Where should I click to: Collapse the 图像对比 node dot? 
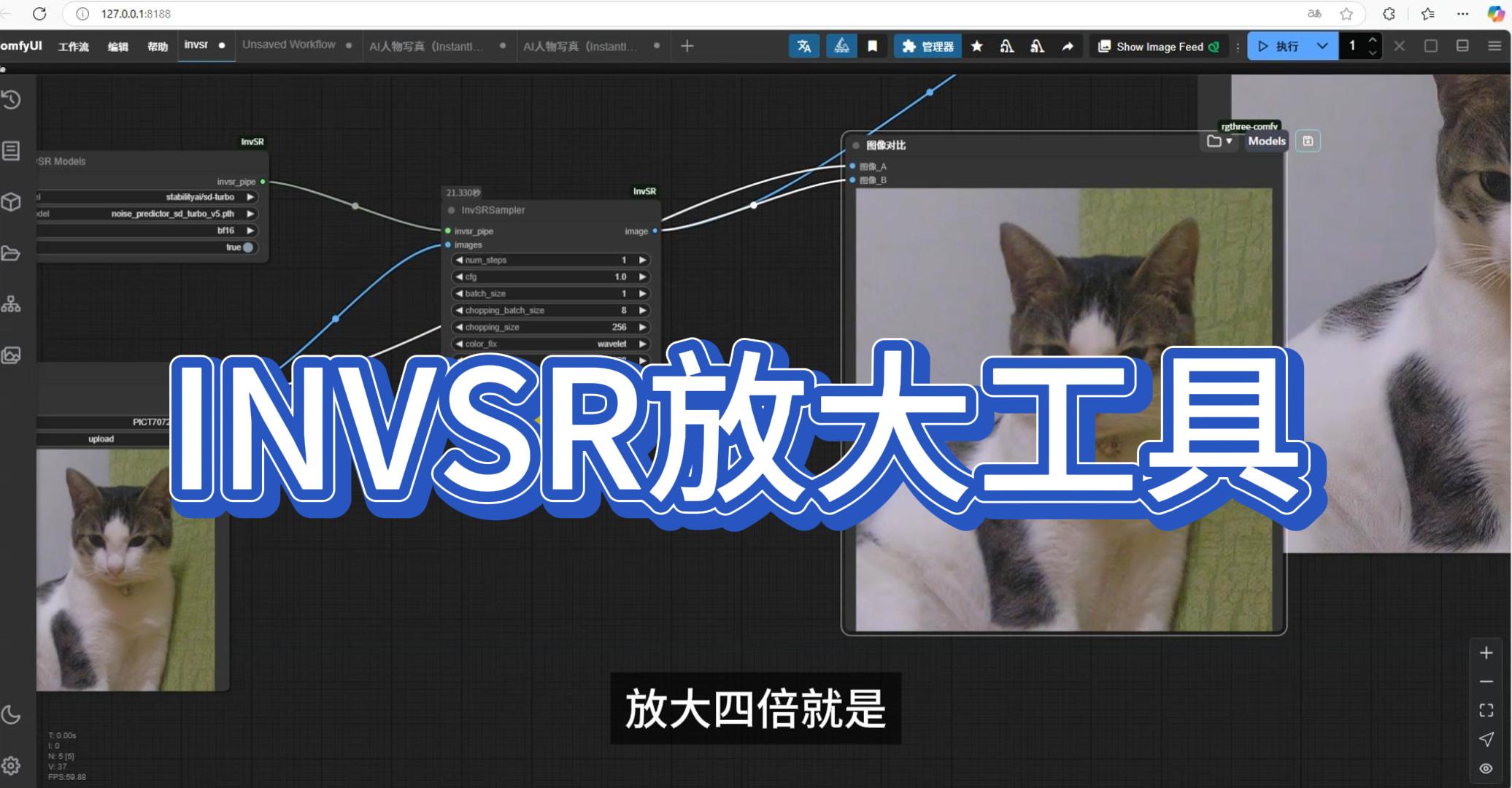coord(856,145)
